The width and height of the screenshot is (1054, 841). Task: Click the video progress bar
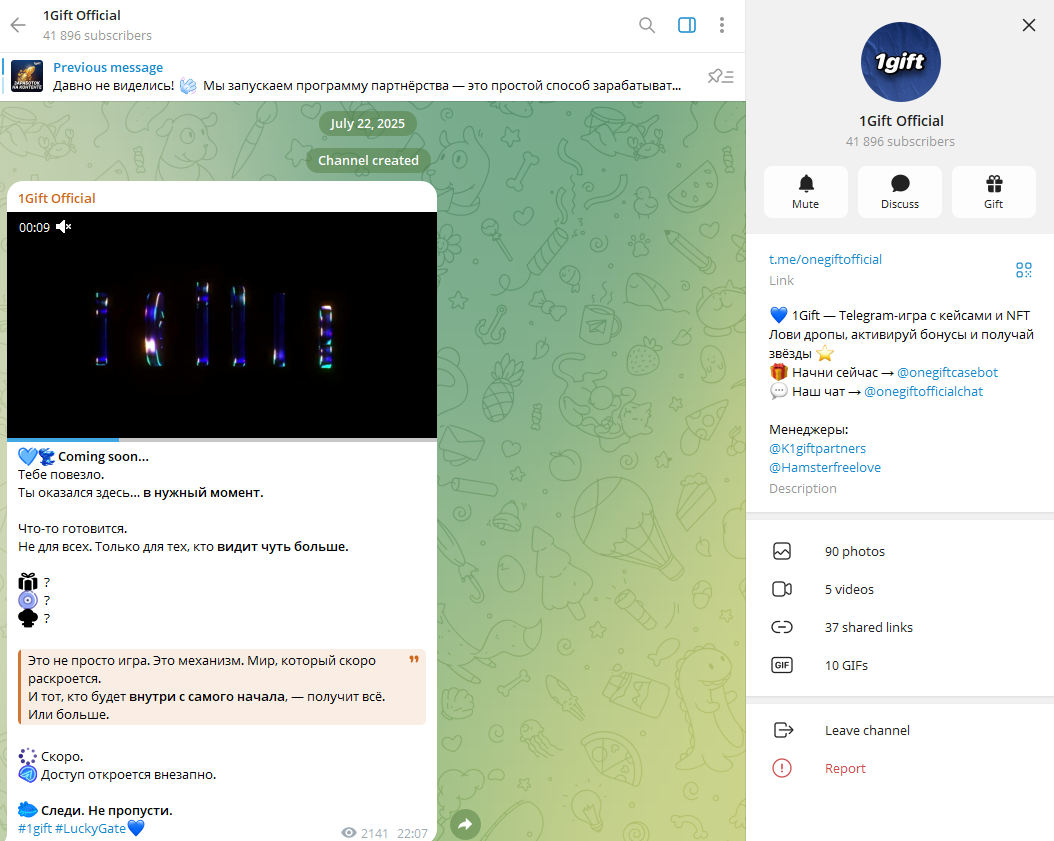point(221,439)
